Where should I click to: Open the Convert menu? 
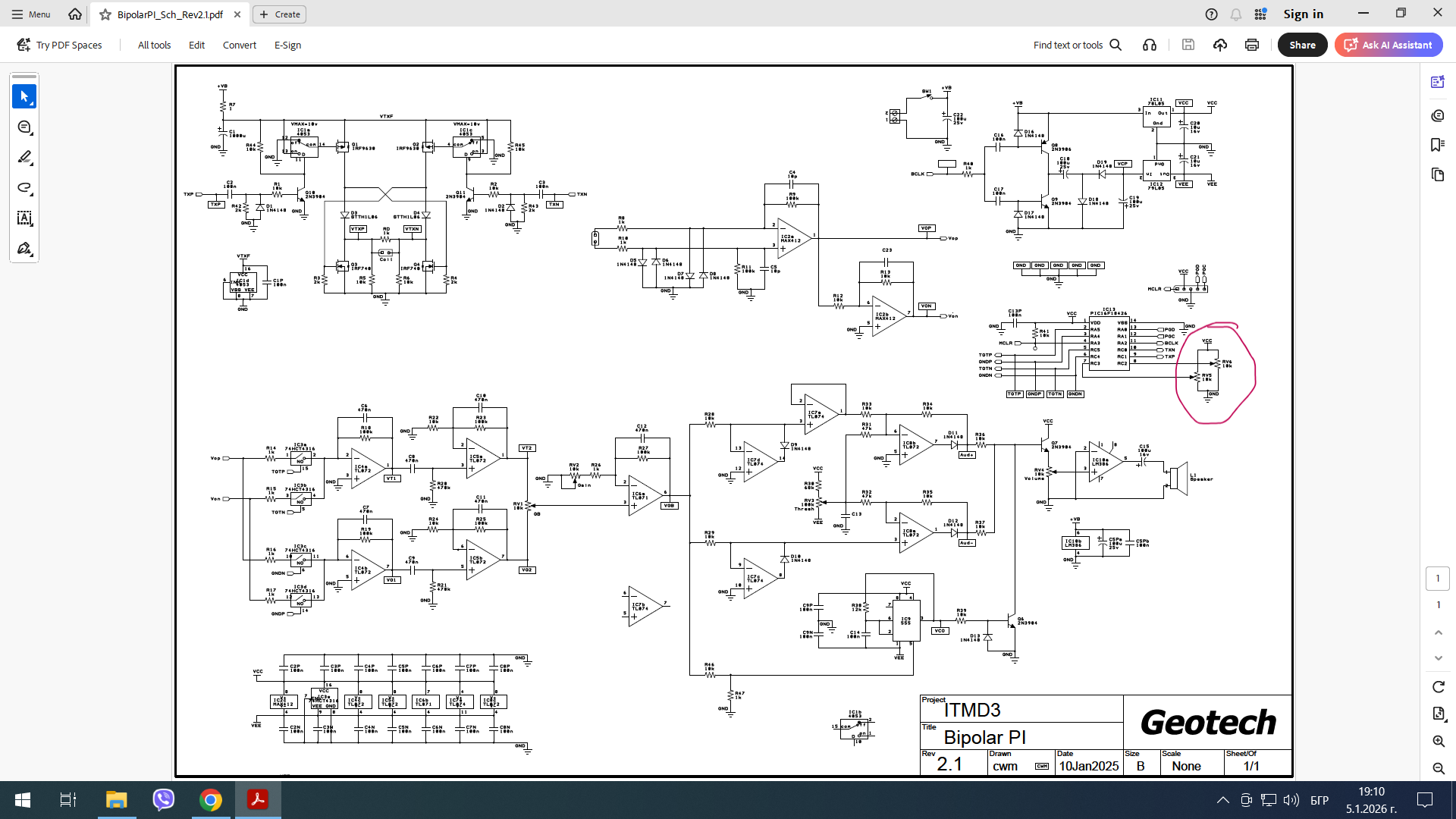coord(240,45)
